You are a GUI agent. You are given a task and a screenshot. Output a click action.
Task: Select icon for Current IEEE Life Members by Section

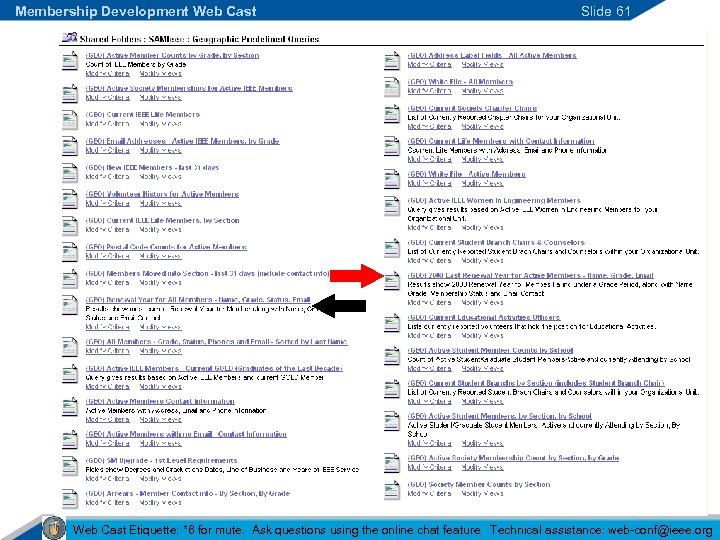pyautogui.click(x=70, y=225)
